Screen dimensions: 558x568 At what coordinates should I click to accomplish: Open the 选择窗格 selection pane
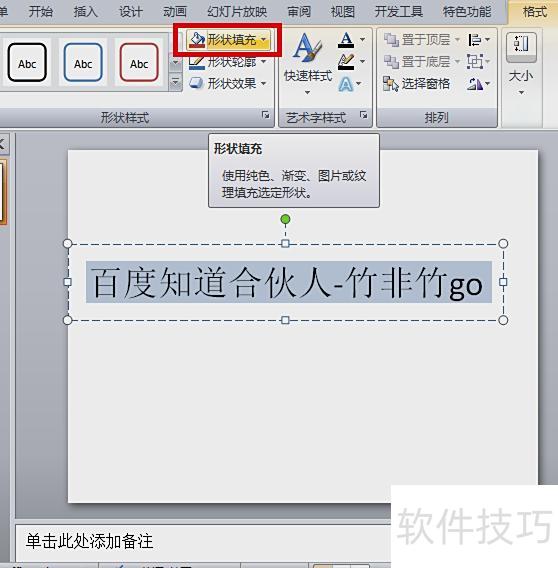417,84
